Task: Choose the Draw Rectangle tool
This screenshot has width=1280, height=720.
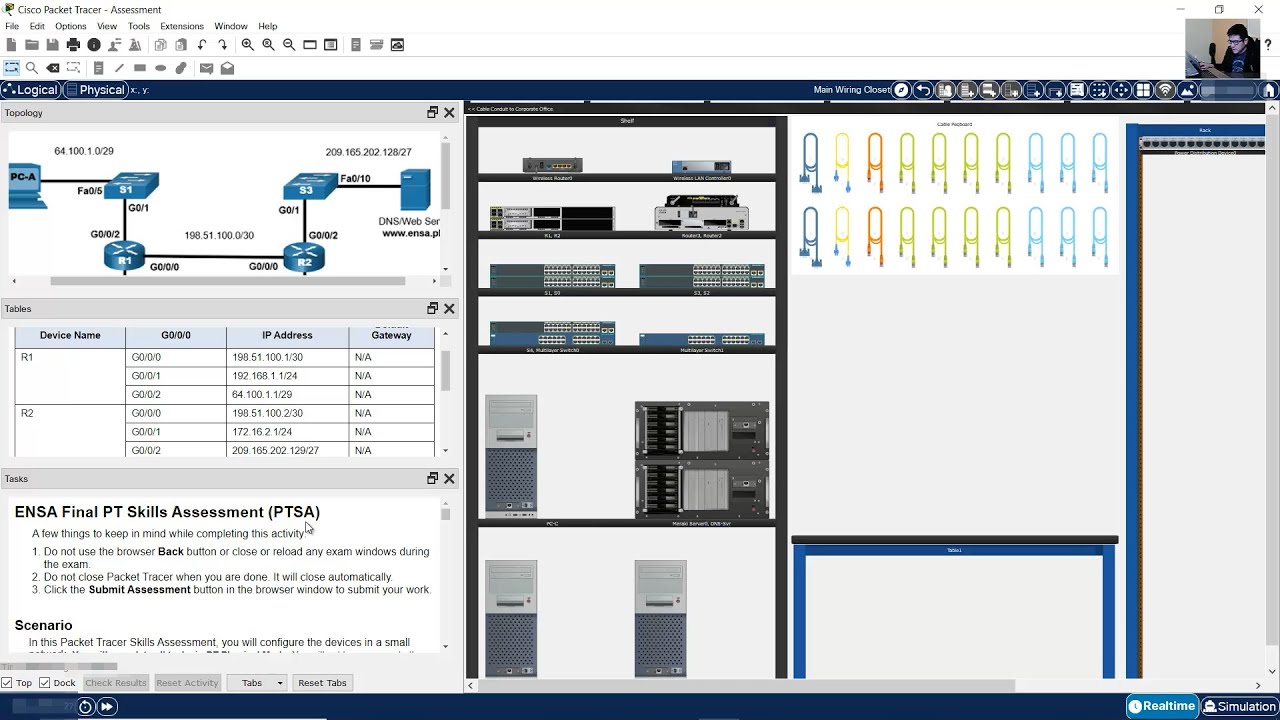Action: click(140, 68)
